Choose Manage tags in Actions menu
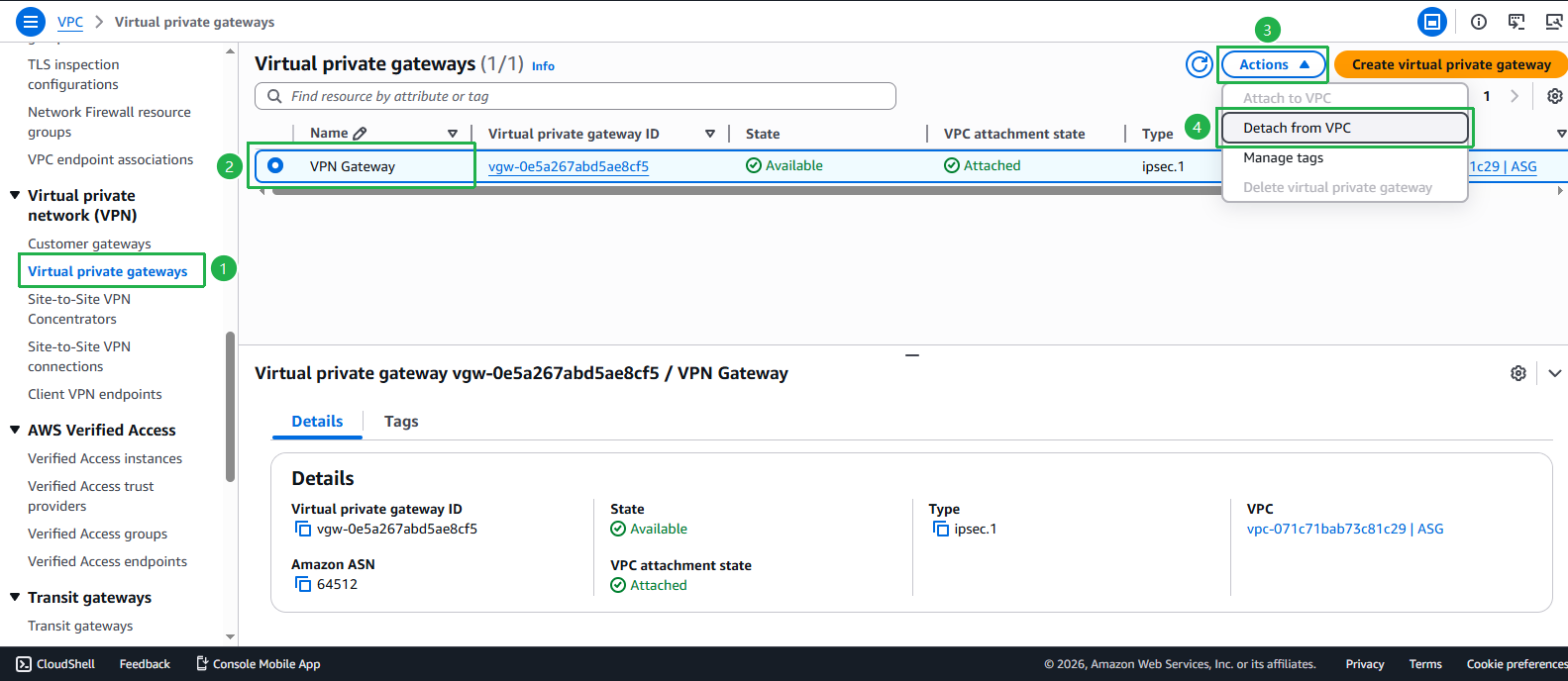 click(1344, 157)
